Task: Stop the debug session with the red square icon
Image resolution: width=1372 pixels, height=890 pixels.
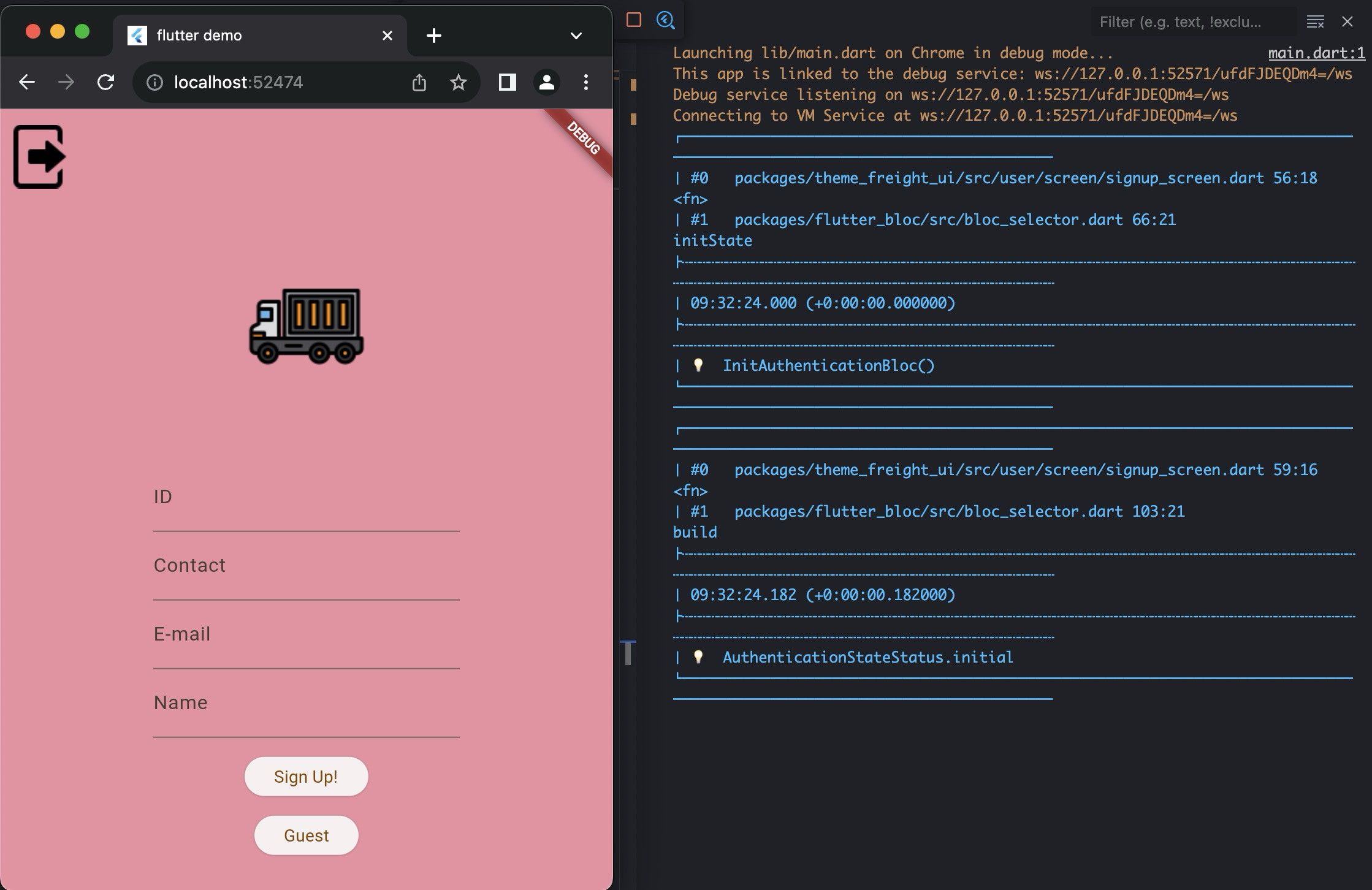Action: (634, 20)
